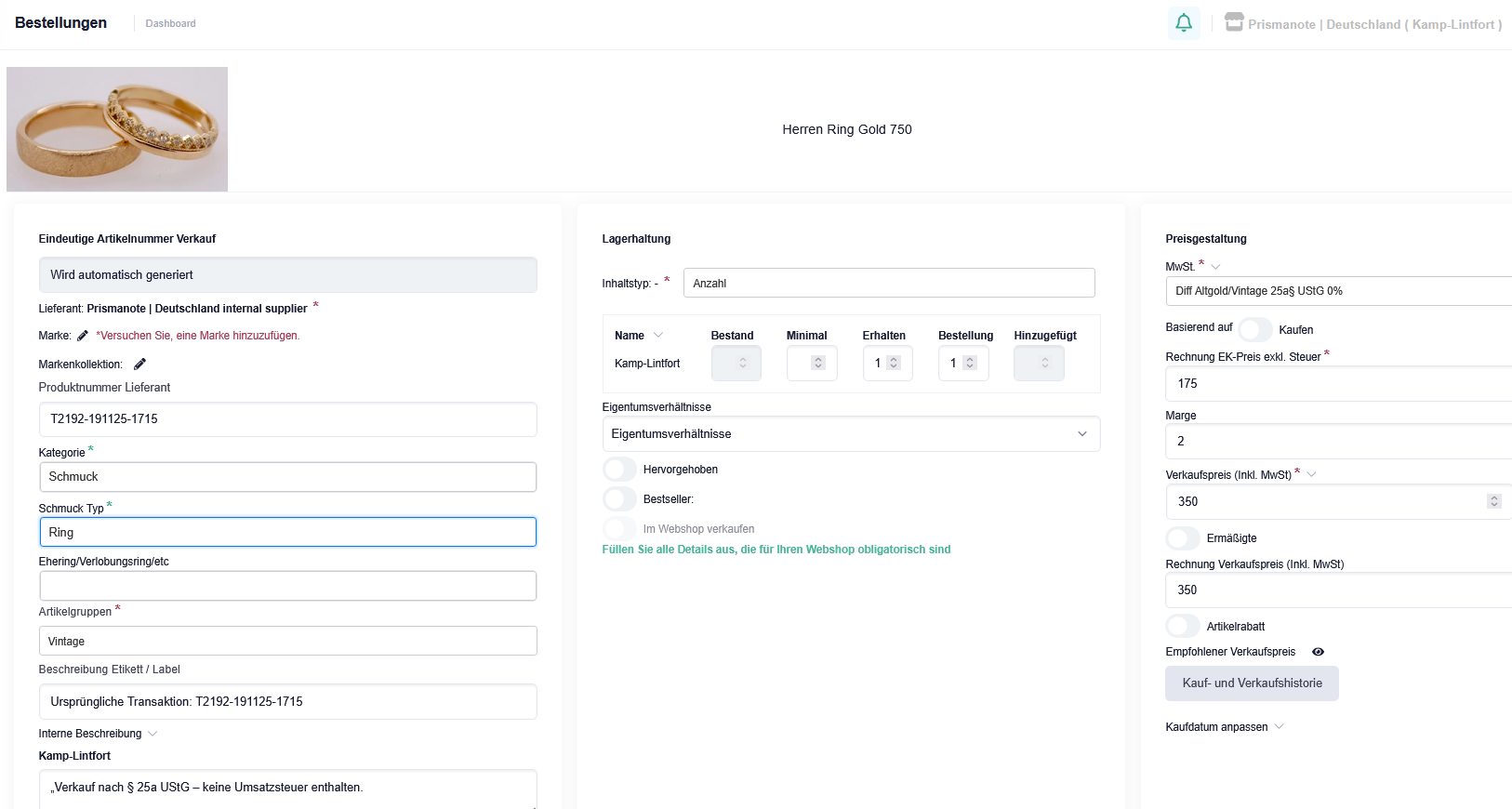This screenshot has width=1512, height=809.
Task: Click the Produktnummer Lieferant input field
Action: point(287,419)
